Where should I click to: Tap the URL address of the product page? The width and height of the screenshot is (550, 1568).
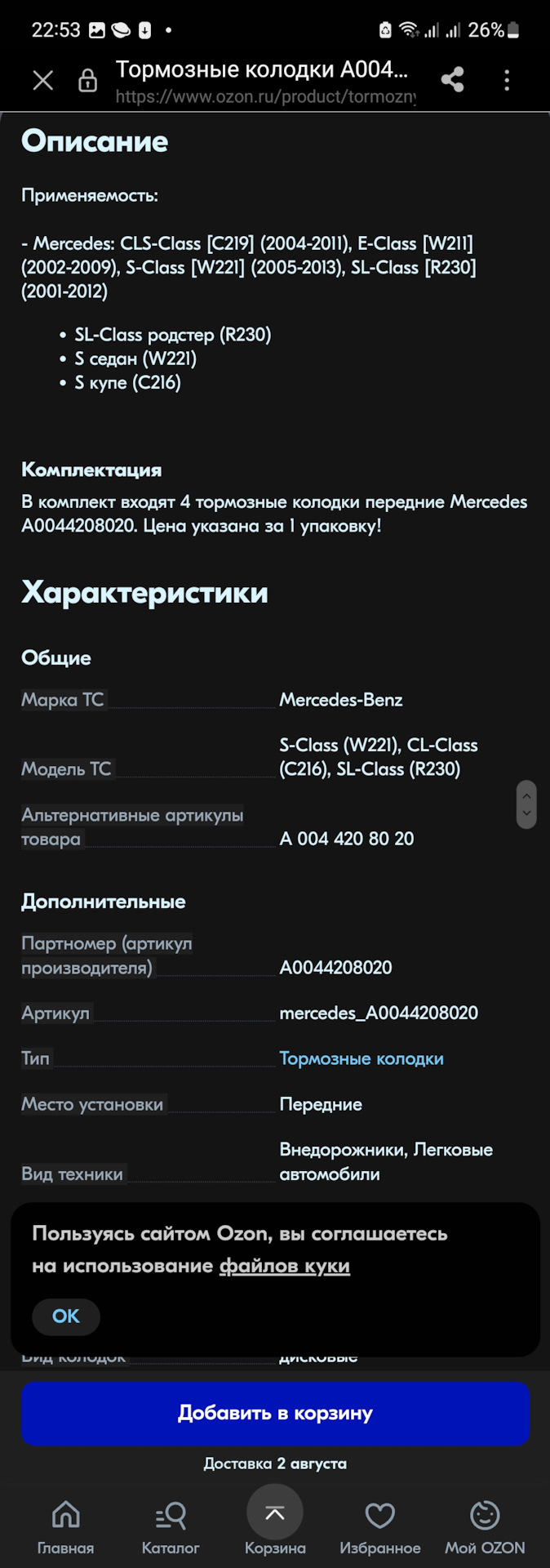(x=265, y=97)
